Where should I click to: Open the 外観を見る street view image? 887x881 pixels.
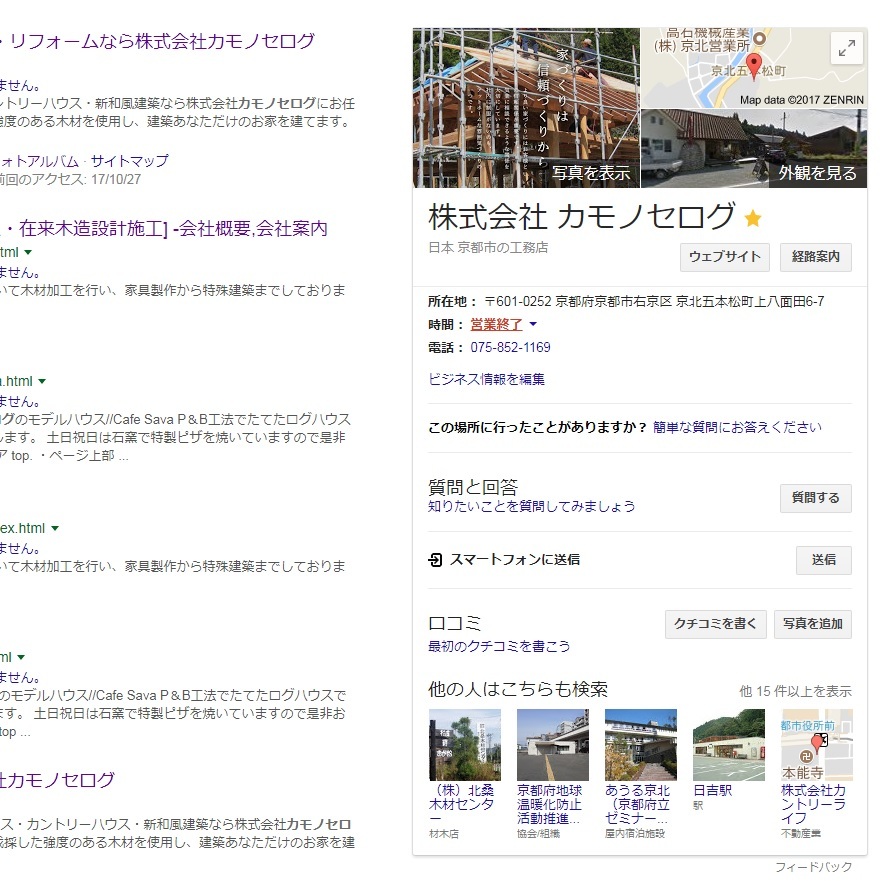click(753, 148)
